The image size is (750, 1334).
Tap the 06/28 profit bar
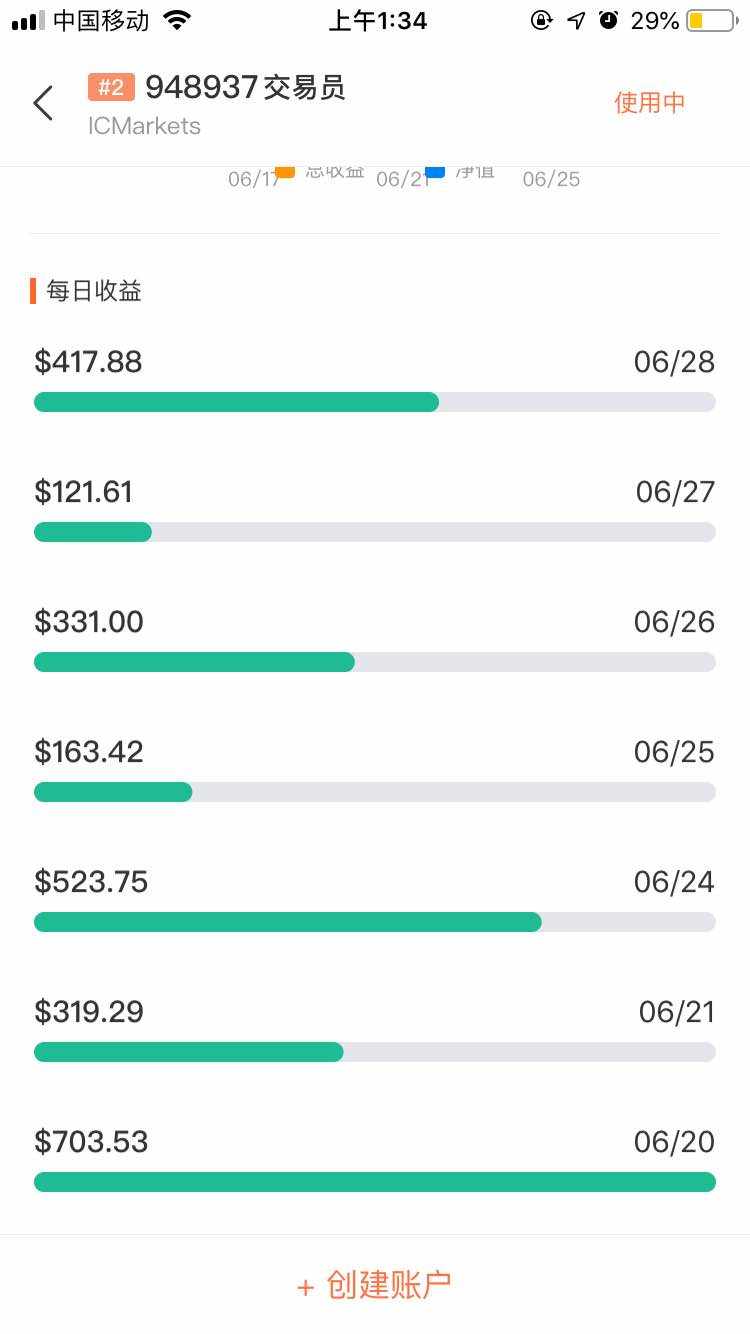[x=374, y=402]
